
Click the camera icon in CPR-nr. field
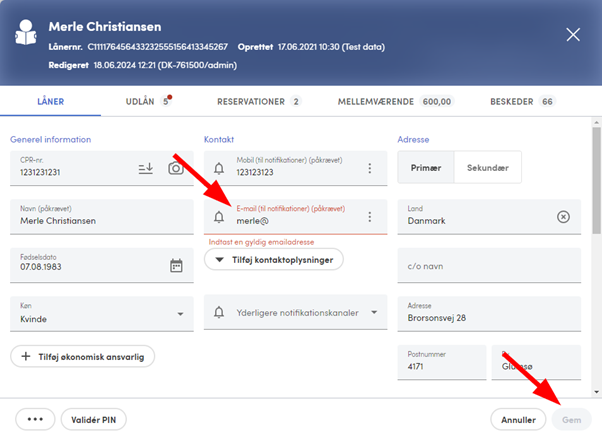[176, 168]
